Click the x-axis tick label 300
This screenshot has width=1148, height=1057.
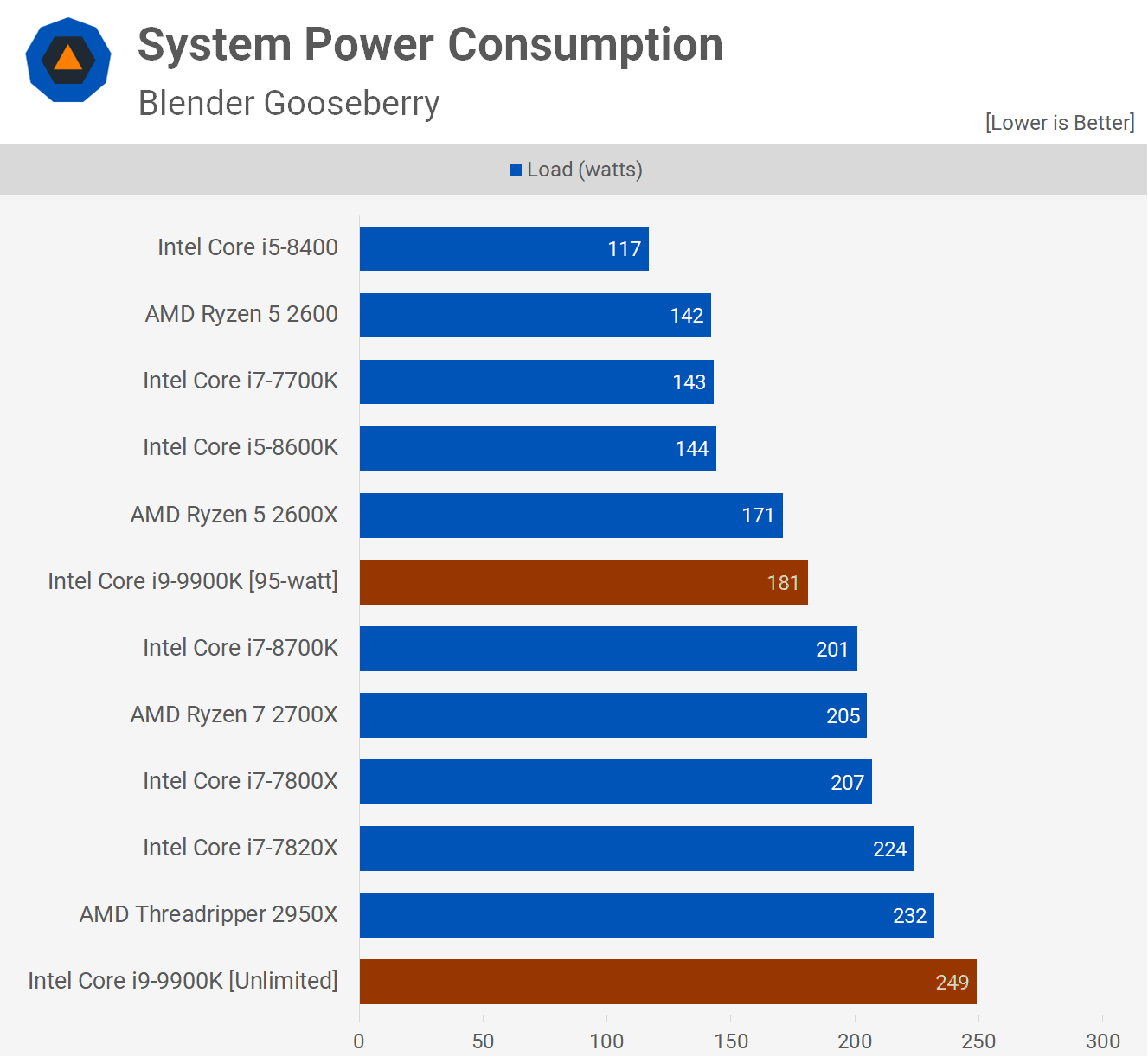click(x=1103, y=1041)
